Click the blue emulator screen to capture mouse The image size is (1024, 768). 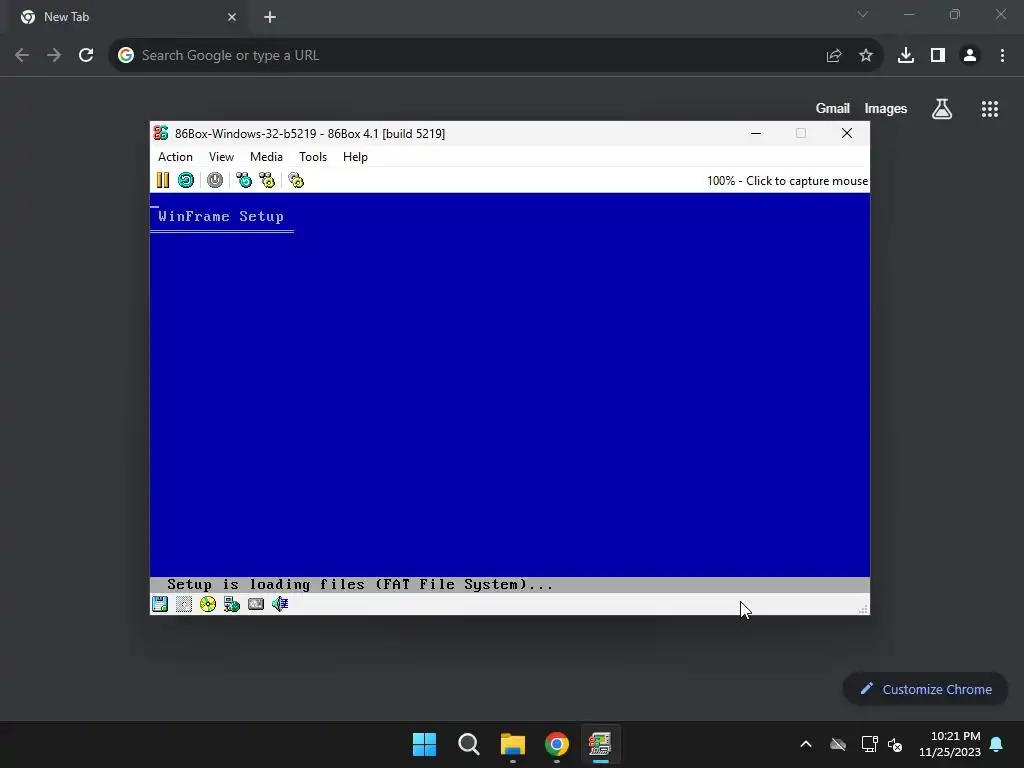(509, 392)
